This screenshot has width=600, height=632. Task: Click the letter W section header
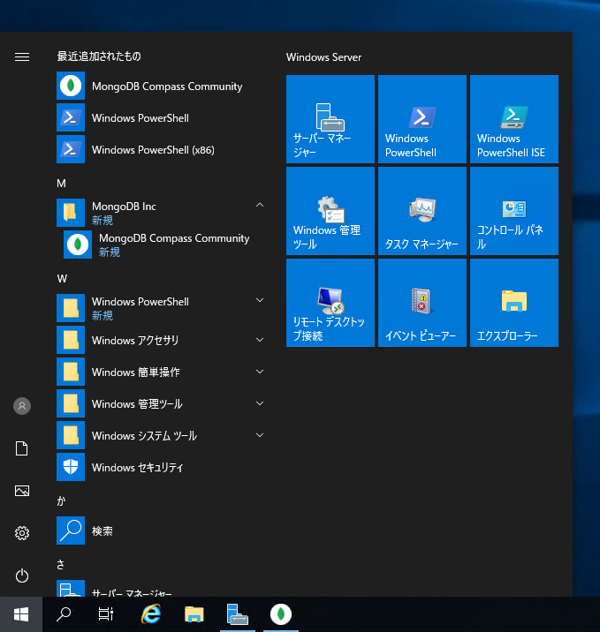coord(62,279)
